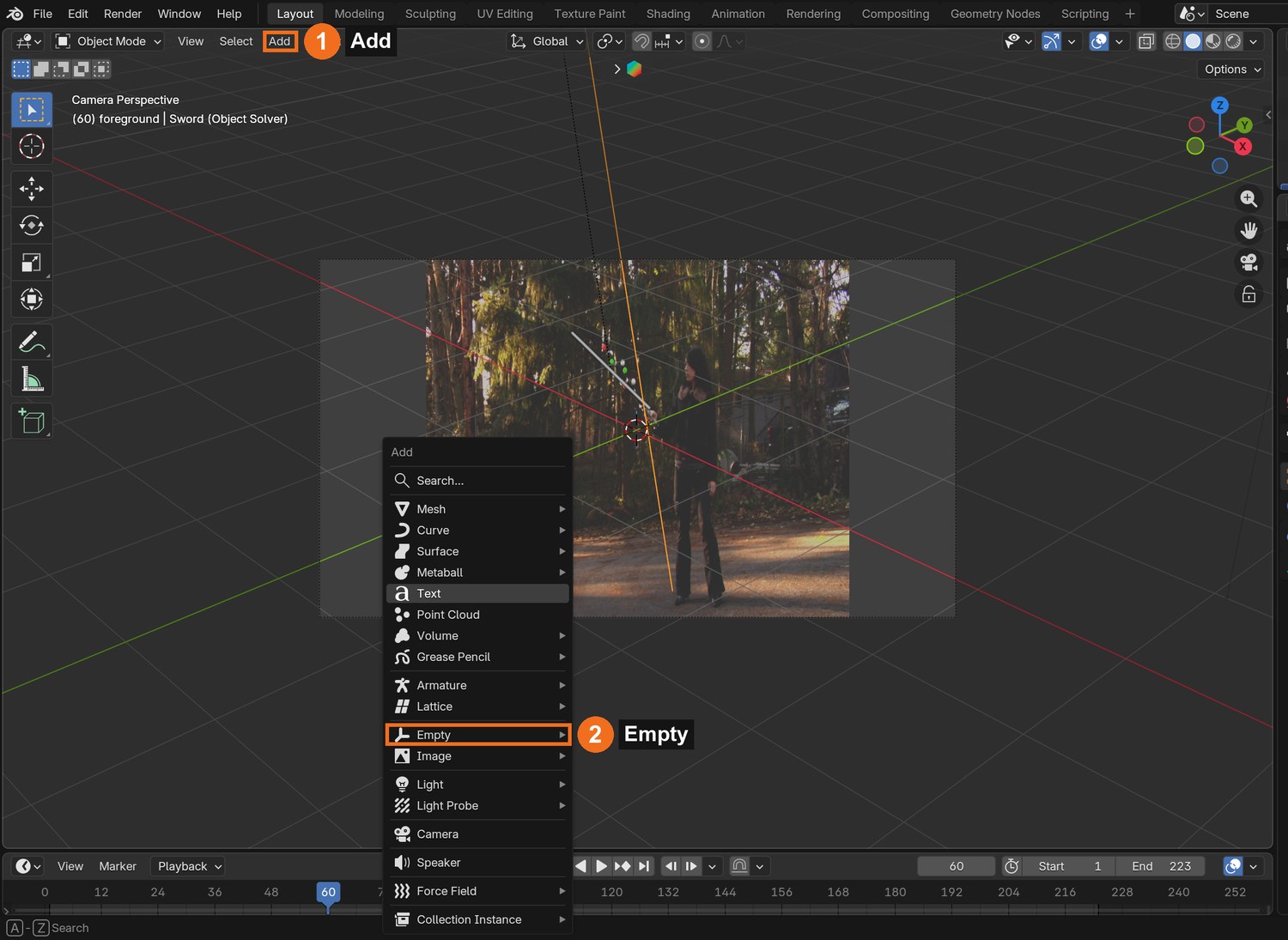1288x940 pixels.
Task: Expand the Options dropdown
Action: (1233, 70)
